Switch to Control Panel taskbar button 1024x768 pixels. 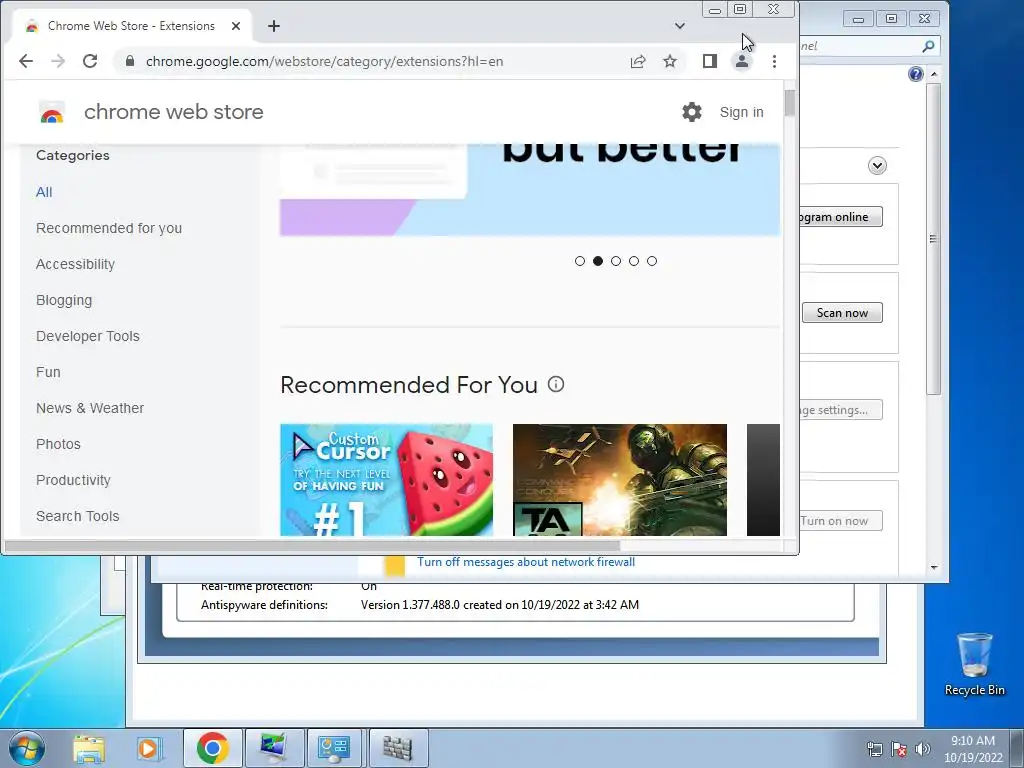334,748
